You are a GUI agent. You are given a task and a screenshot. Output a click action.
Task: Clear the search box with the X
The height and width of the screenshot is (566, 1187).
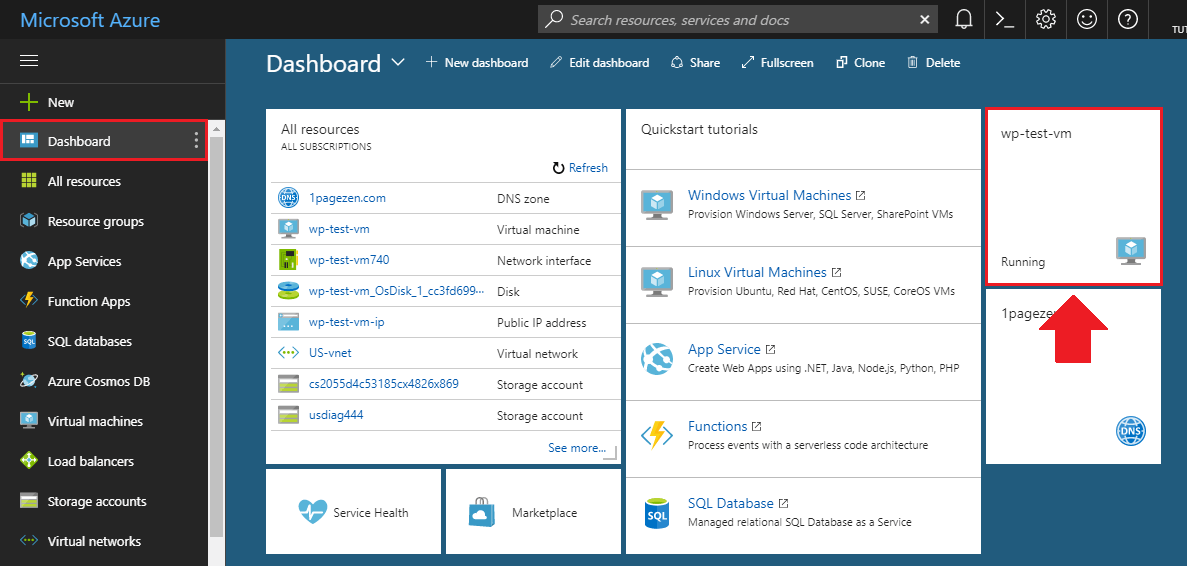tap(924, 20)
